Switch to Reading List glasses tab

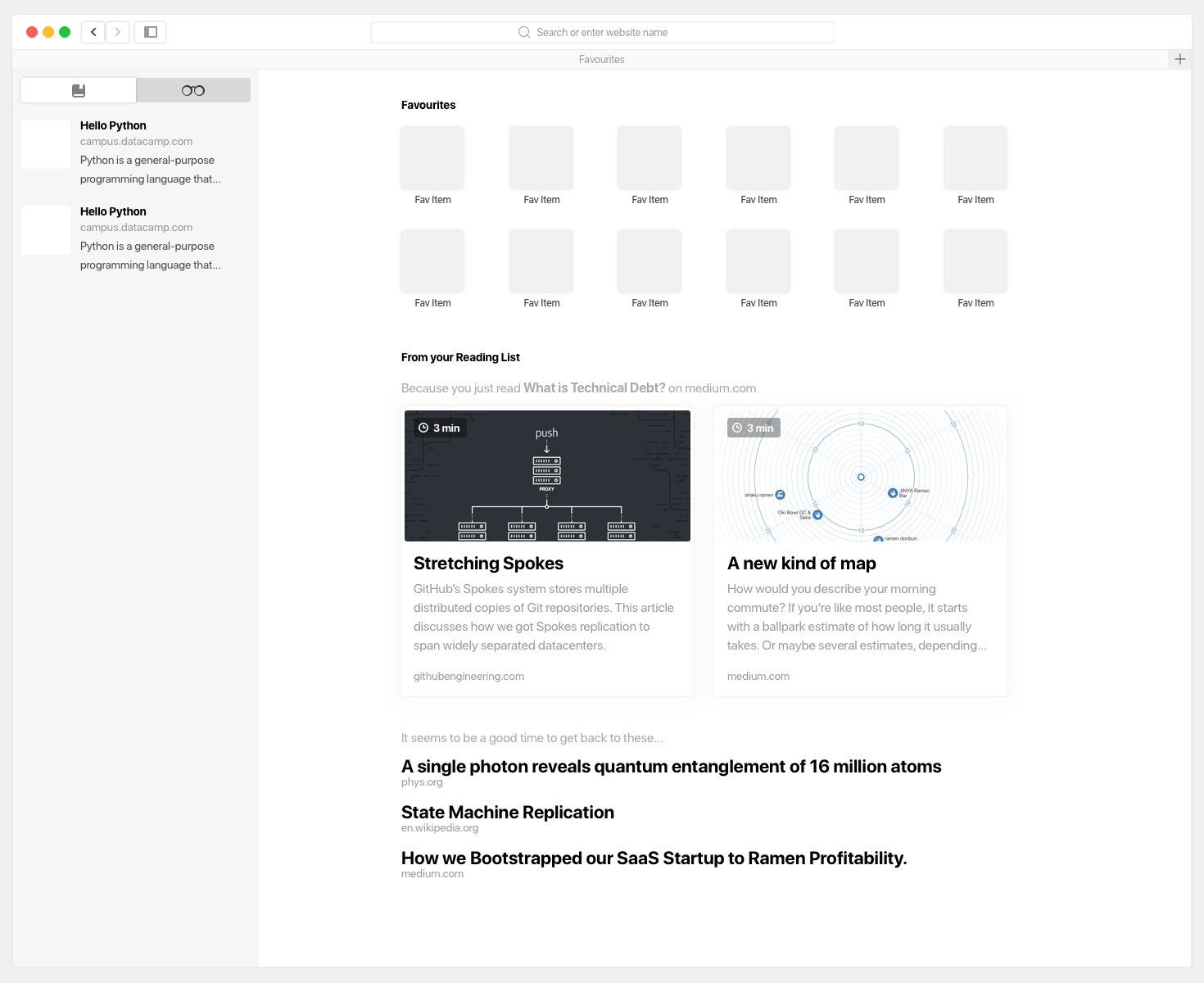tap(193, 90)
